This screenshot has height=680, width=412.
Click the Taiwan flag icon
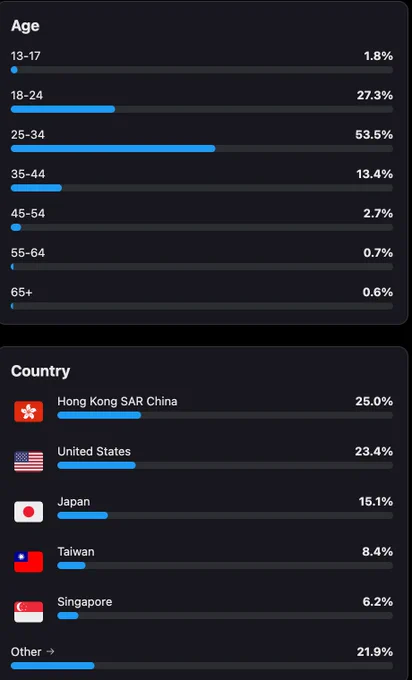(29, 562)
